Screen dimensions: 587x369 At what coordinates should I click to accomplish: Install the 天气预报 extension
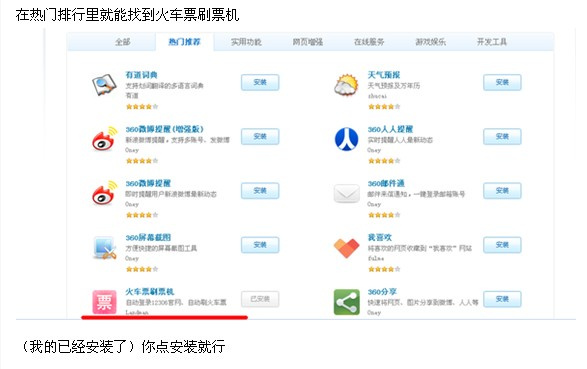pyautogui.click(x=502, y=82)
